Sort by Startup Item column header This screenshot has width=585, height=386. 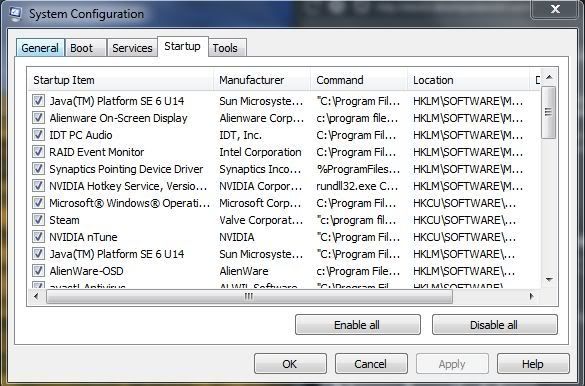pyautogui.click(x=121, y=80)
